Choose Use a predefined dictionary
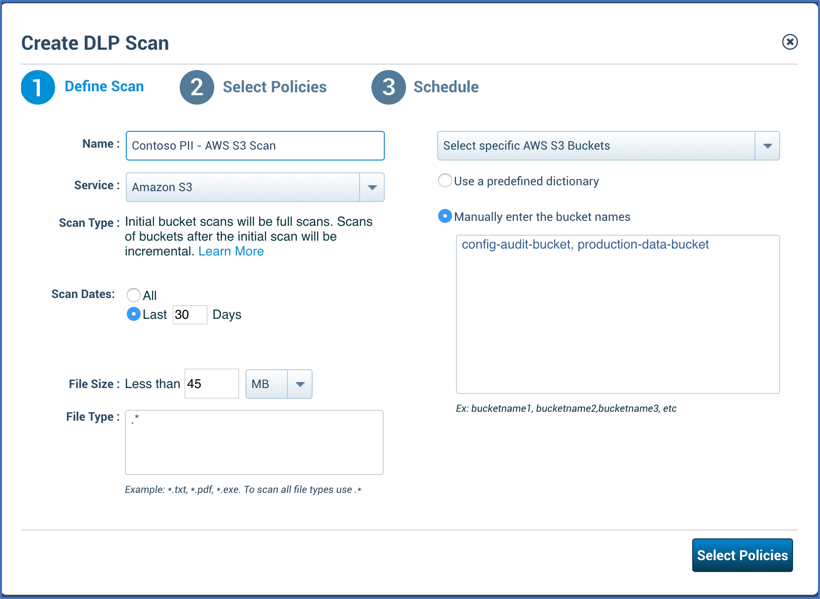820x599 pixels. coord(445,180)
